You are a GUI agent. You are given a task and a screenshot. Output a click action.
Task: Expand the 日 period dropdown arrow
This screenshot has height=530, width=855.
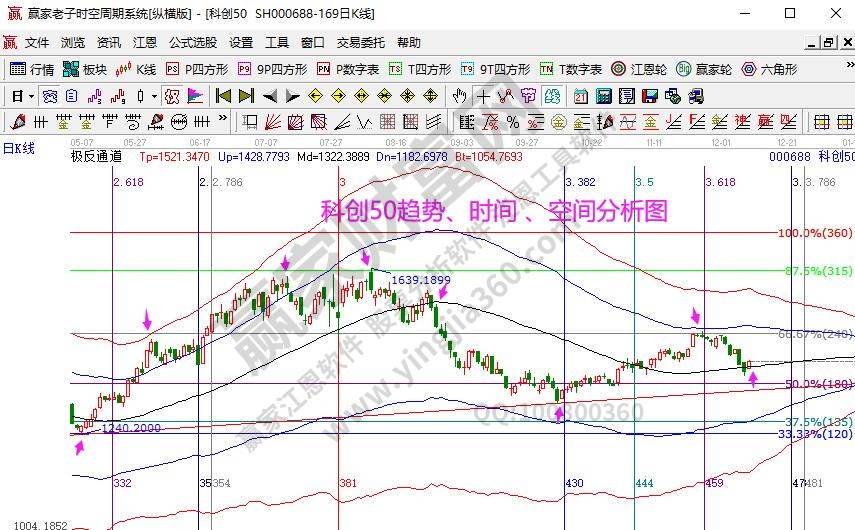(x=32, y=96)
